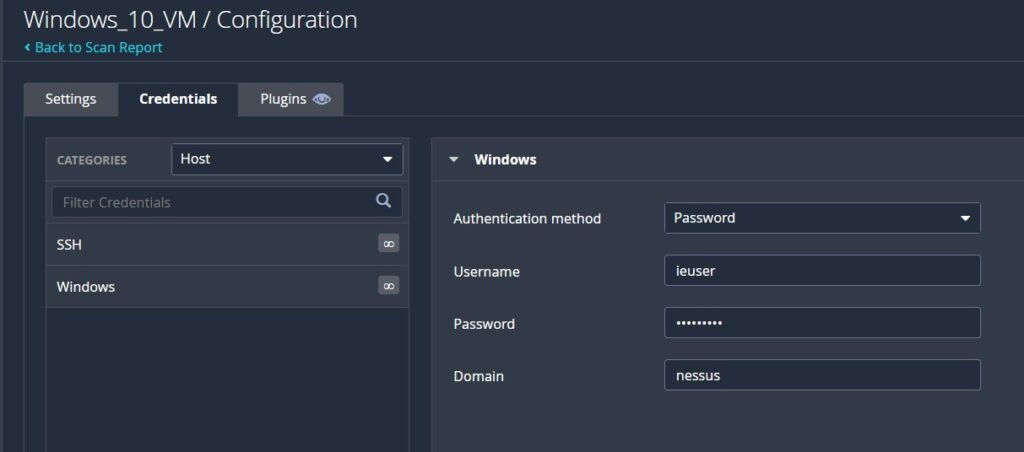Select the Credentials tab
The image size is (1024, 452).
178,99
